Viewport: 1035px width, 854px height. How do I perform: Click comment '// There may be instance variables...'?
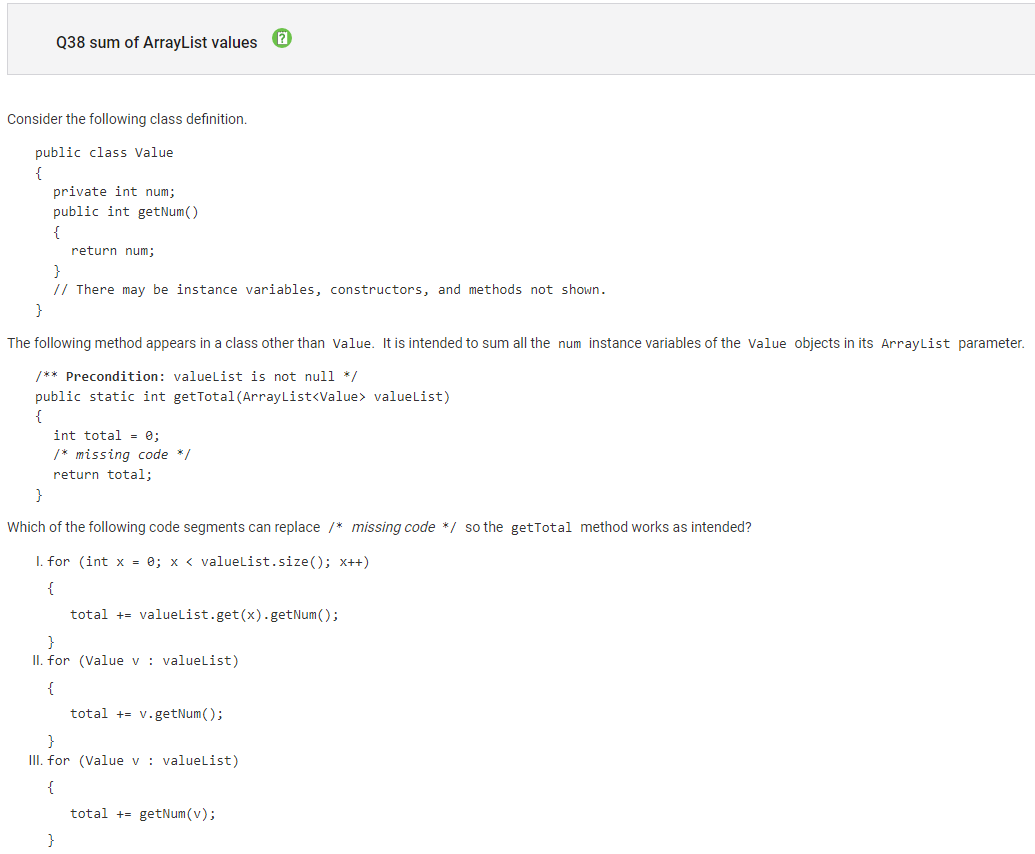(x=329, y=290)
